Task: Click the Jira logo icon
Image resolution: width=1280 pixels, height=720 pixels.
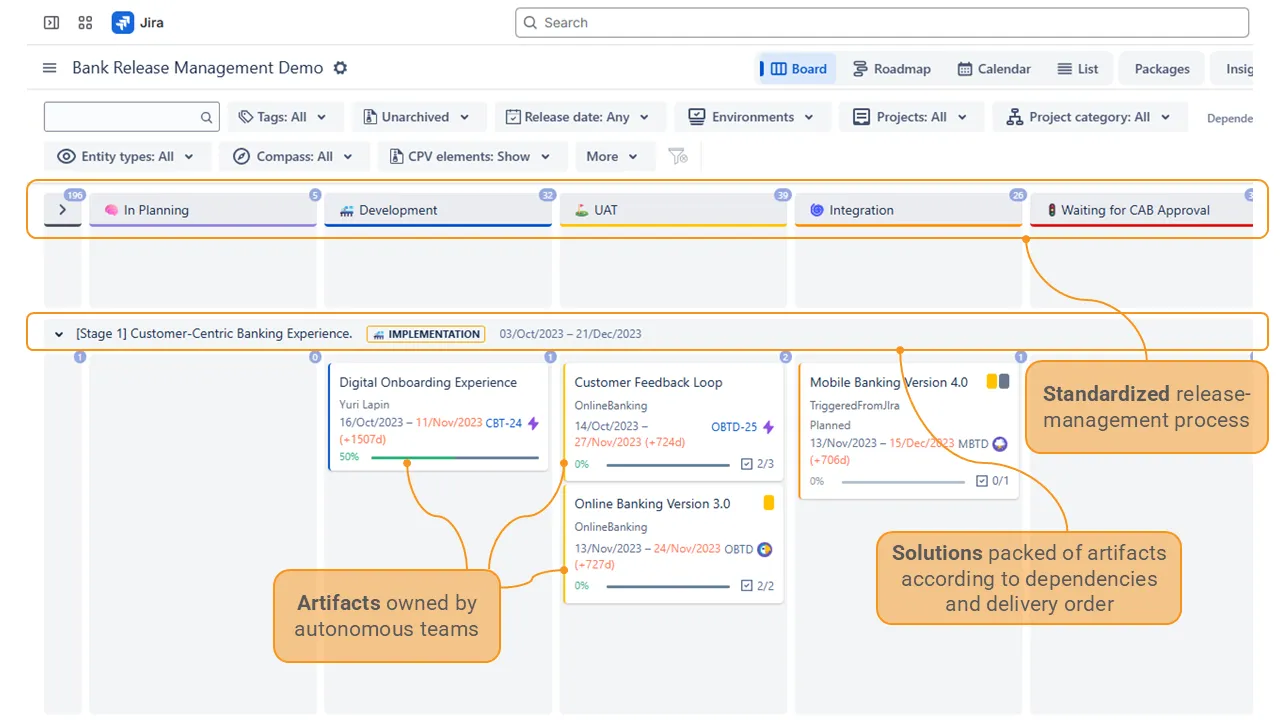Action: (123, 22)
